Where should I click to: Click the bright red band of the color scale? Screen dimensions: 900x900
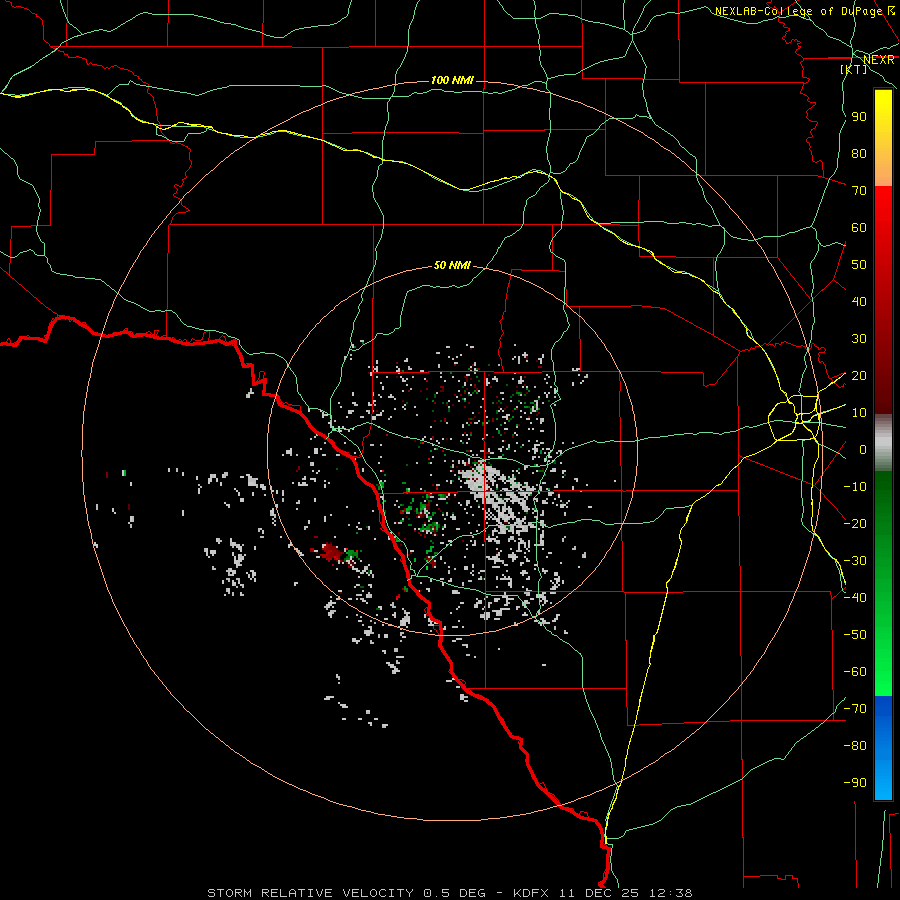tap(883, 230)
